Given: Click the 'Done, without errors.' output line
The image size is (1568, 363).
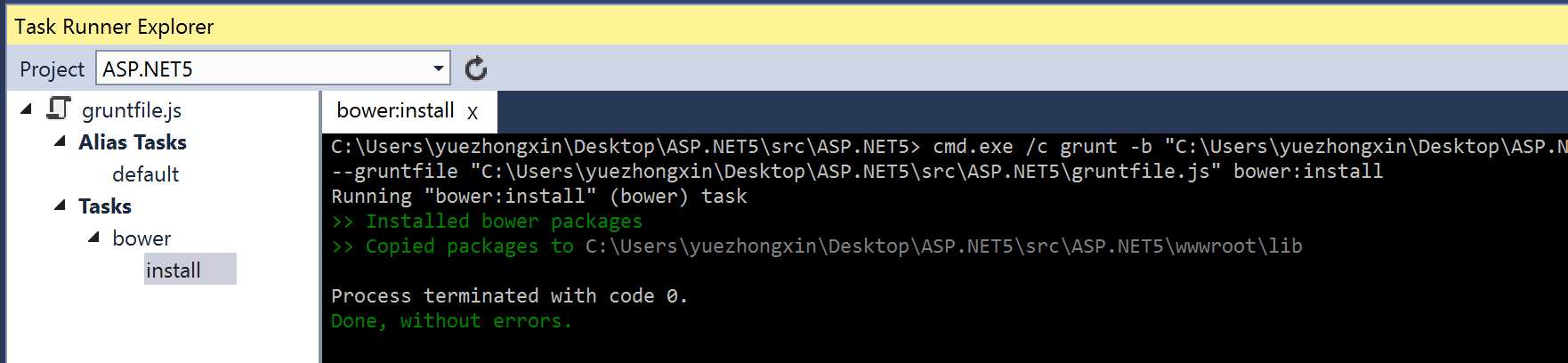Looking at the screenshot, I should coord(452,321).
